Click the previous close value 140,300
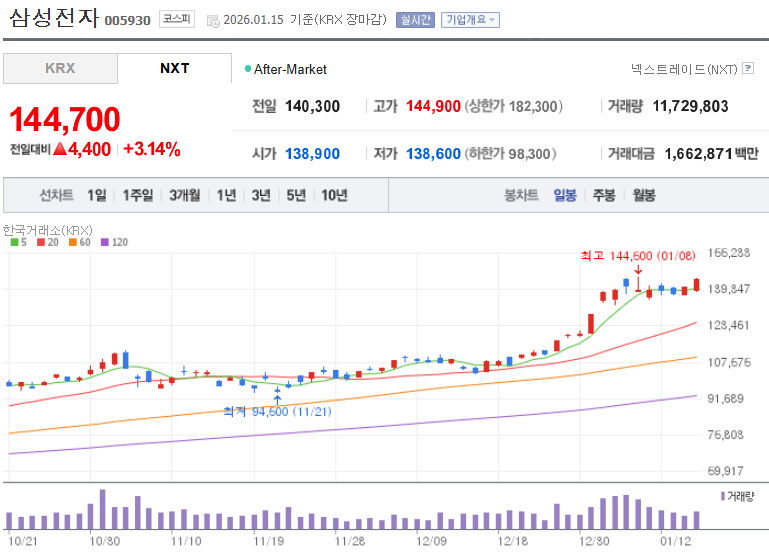This screenshot has height=559, width=769. pyautogui.click(x=312, y=106)
